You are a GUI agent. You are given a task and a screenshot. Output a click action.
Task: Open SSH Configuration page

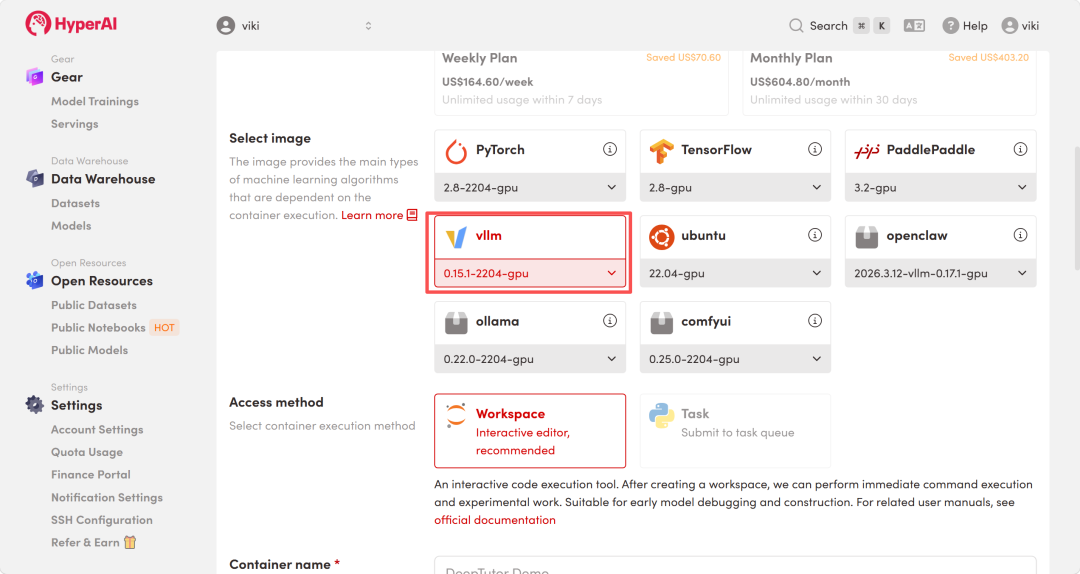[x=102, y=520]
